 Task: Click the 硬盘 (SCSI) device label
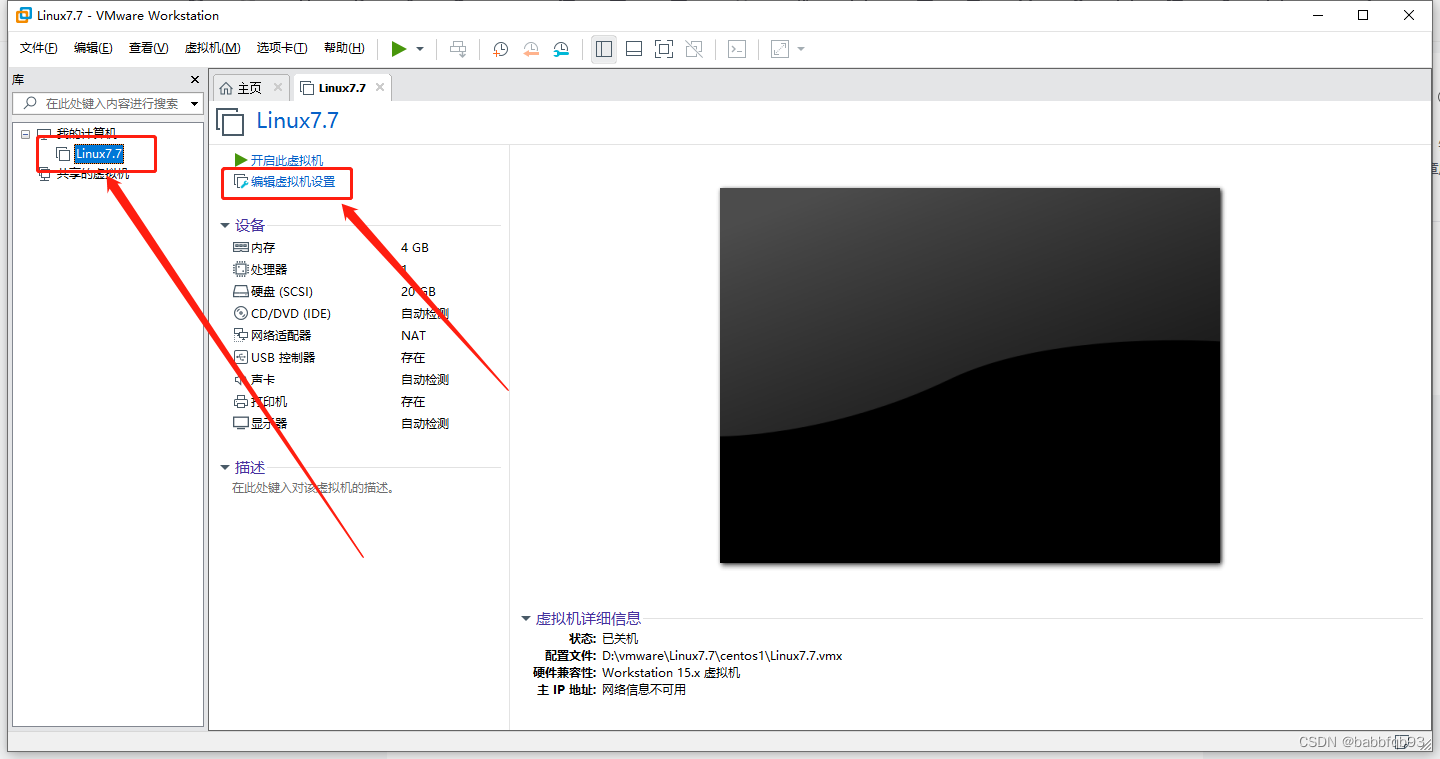click(282, 292)
